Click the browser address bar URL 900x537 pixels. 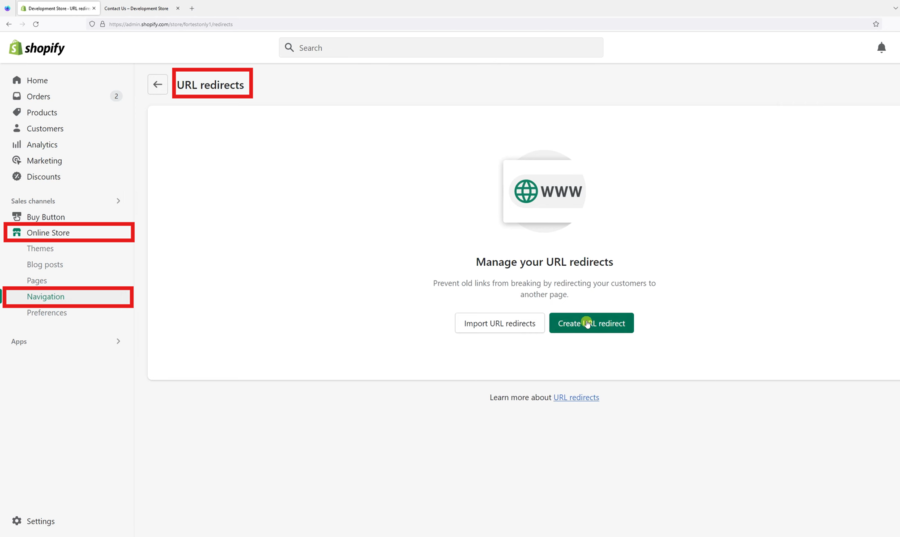tap(170, 24)
